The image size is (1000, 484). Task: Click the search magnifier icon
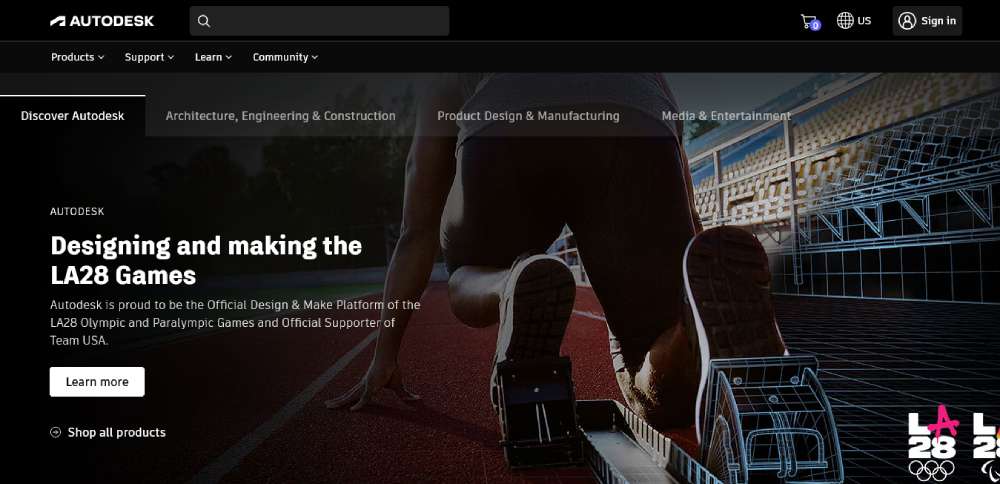coord(204,21)
